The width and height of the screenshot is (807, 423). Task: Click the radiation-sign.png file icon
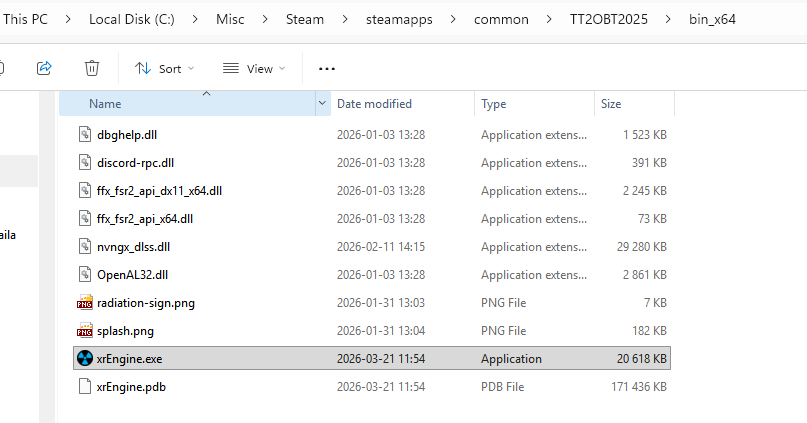[84, 302]
